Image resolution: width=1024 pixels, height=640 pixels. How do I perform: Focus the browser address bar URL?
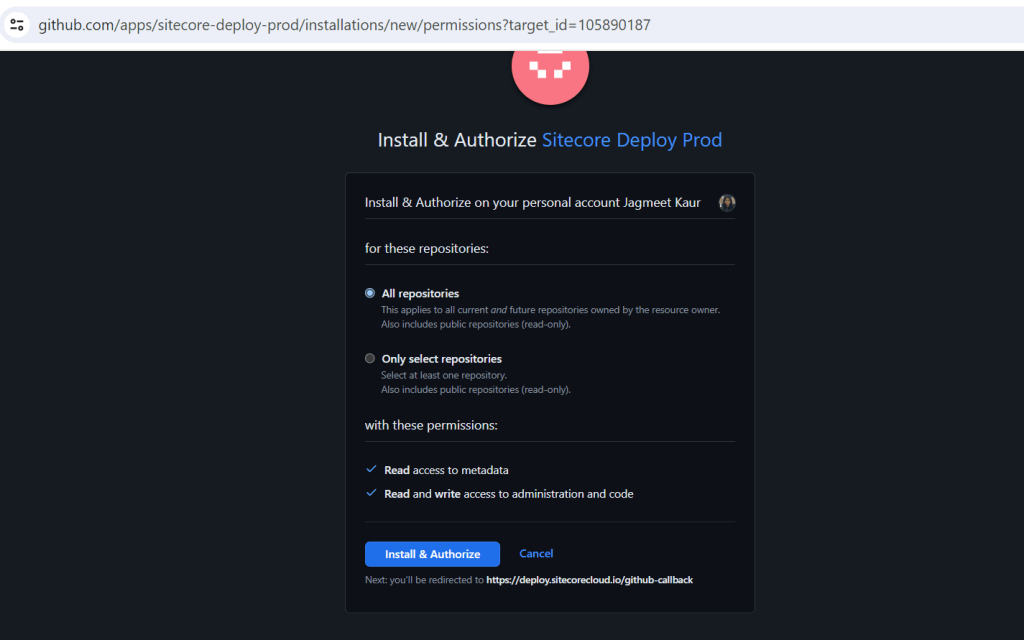tap(344, 25)
